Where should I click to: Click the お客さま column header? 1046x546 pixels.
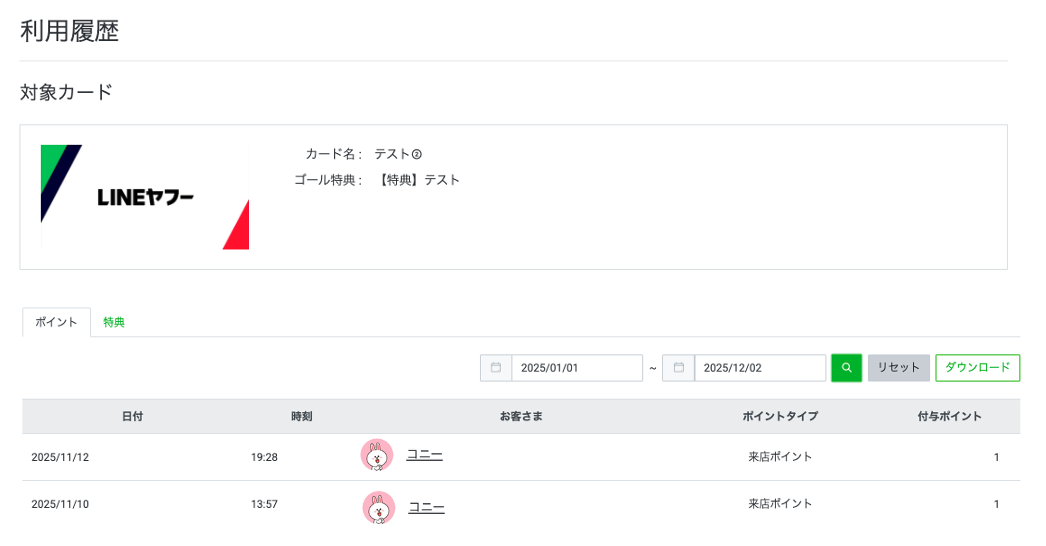(521, 416)
